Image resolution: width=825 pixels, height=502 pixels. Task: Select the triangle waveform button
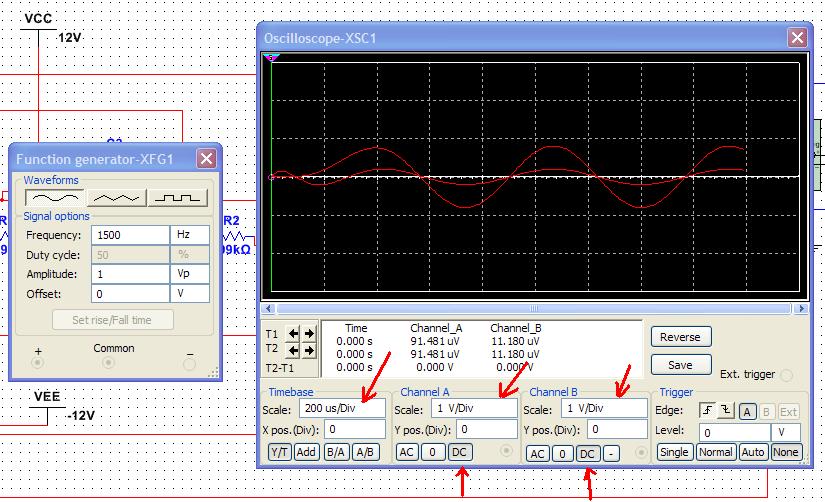click(116, 198)
